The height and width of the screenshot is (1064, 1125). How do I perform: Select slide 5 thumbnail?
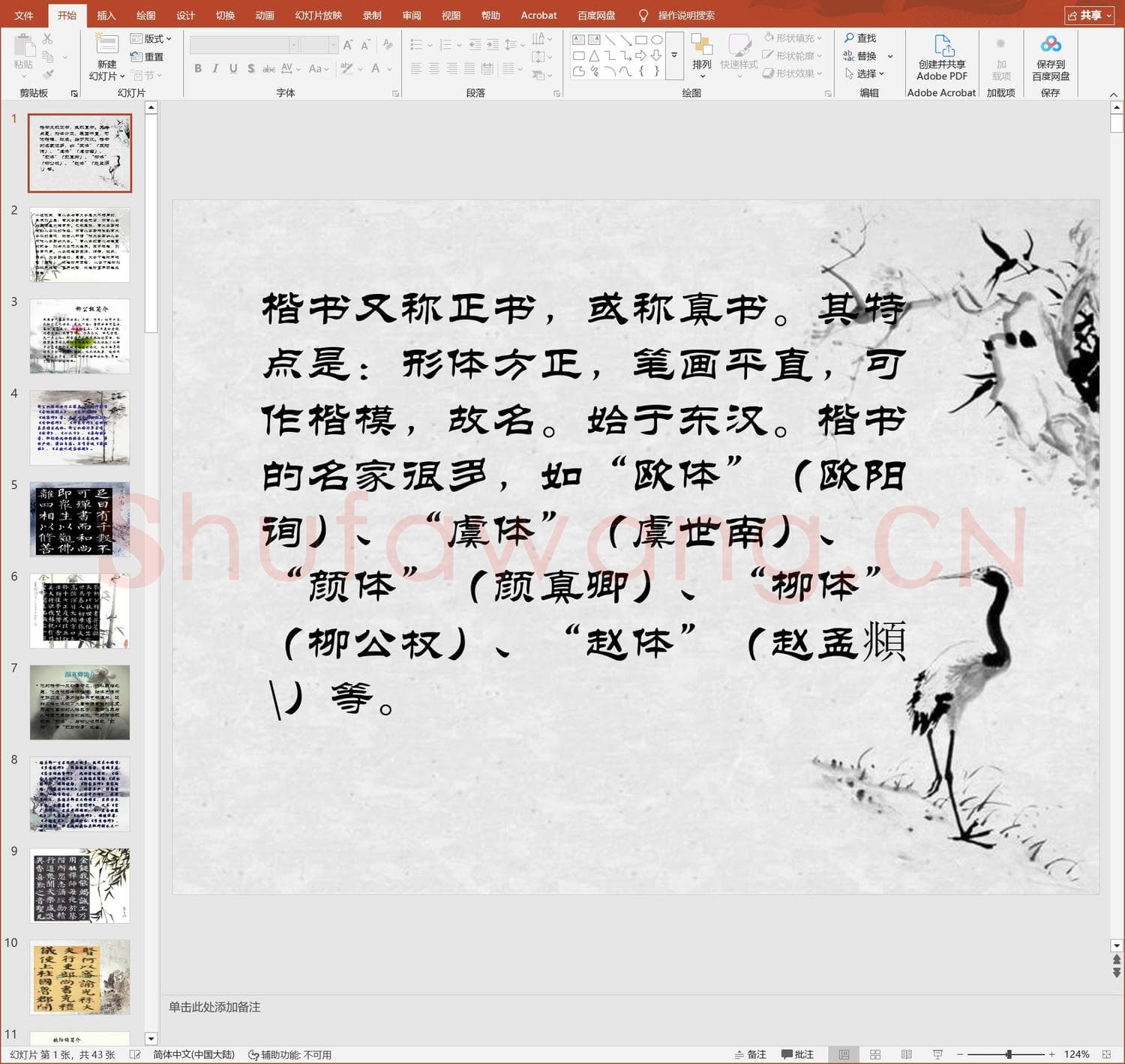[79, 519]
